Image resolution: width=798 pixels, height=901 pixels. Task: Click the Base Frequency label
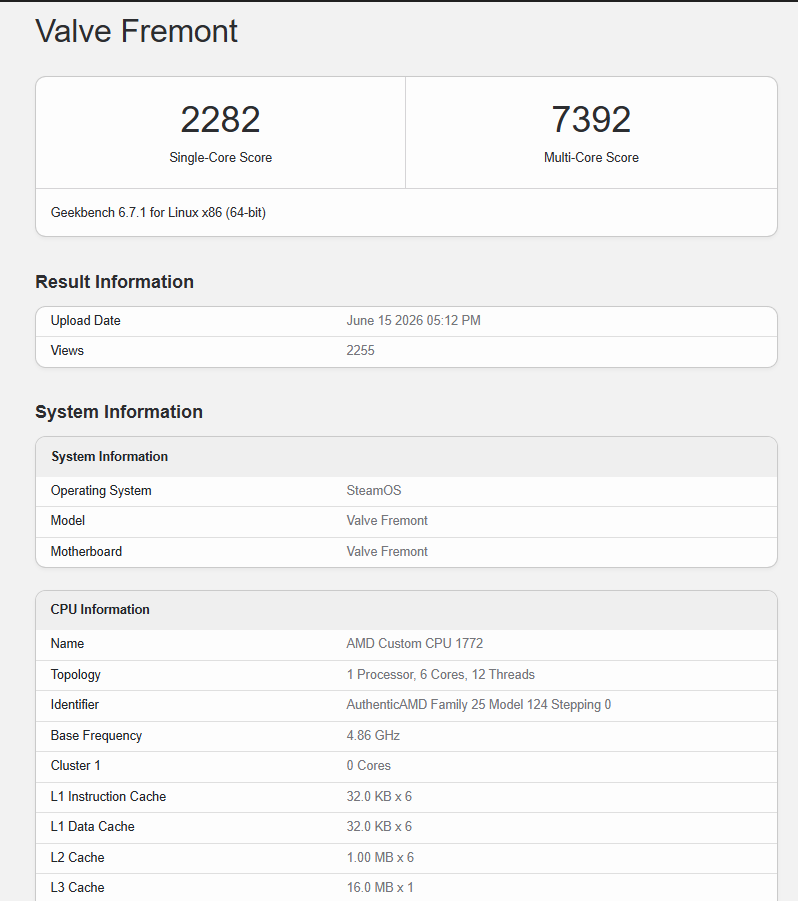(x=96, y=736)
